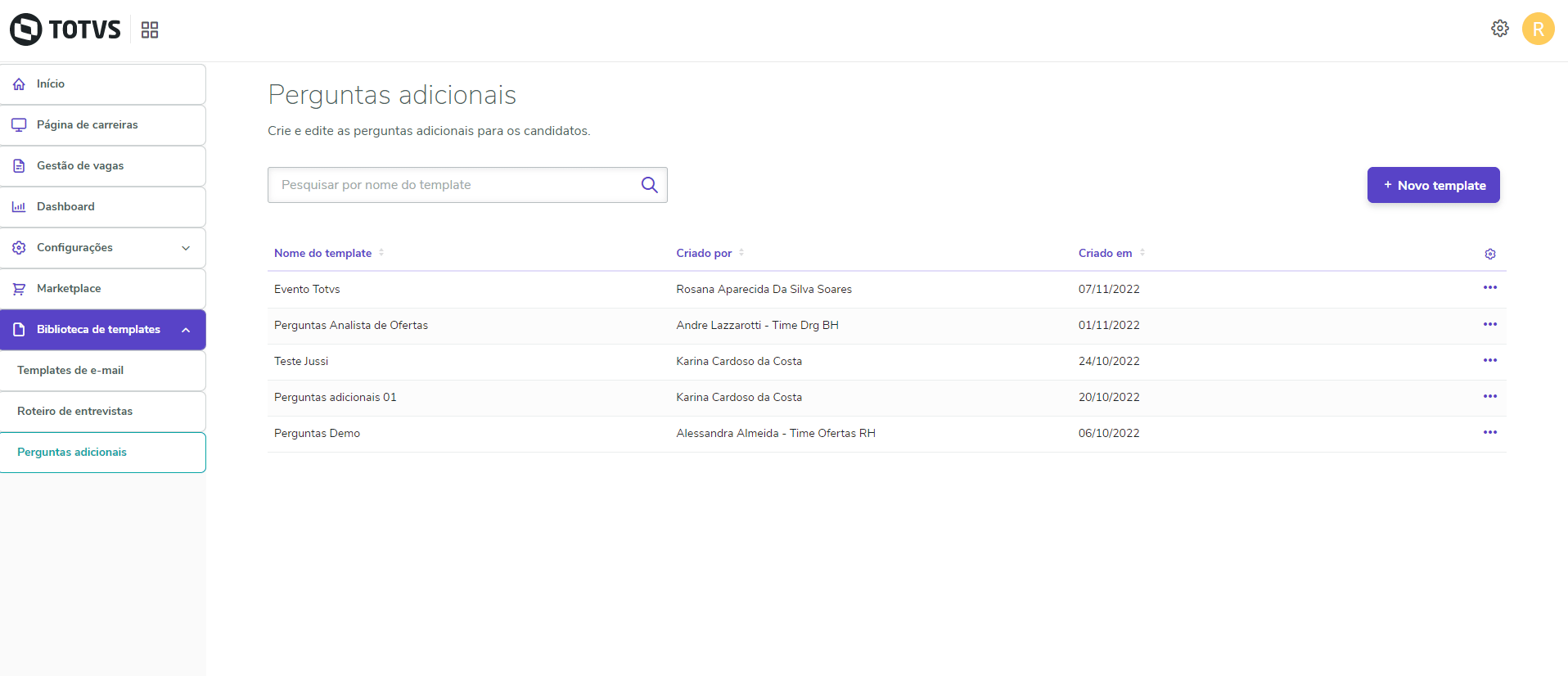Click the Gestão de vagas document icon

[19, 166]
